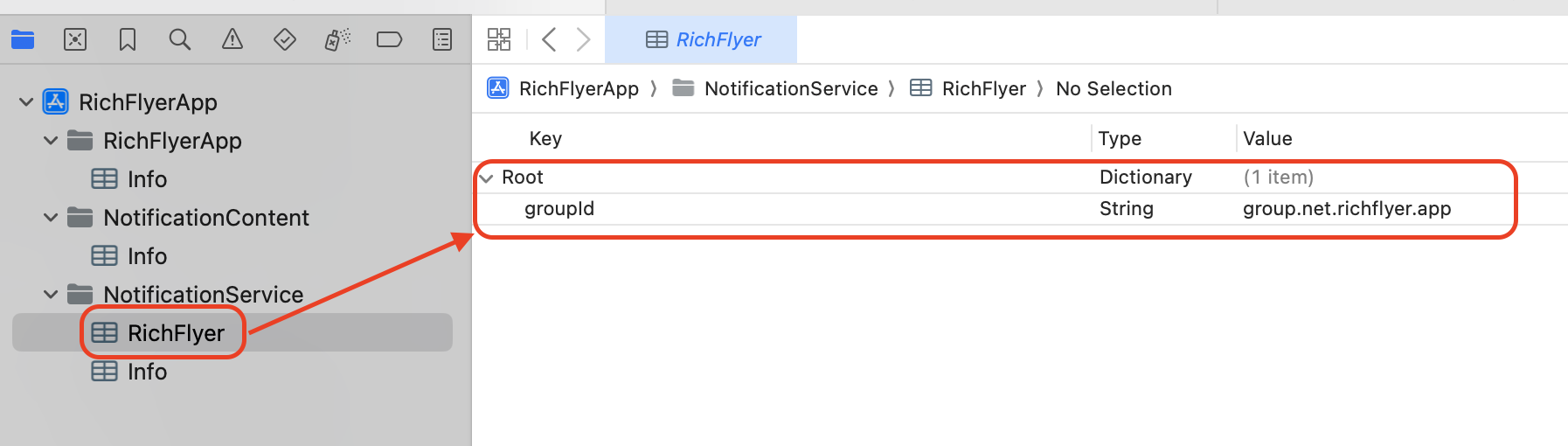This screenshot has height=446, width=1568.
Task: Open the Bookmark navigator
Action: (x=128, y=39)
